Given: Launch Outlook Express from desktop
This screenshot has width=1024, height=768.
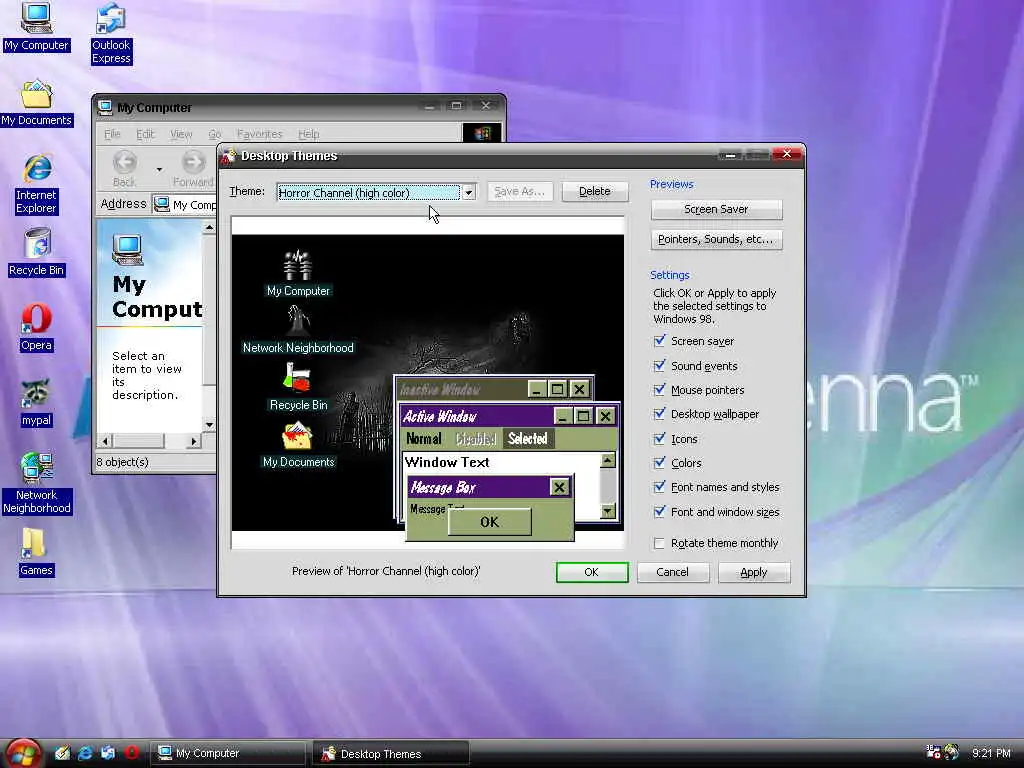Looking at the screenshot, I should (x=110, y=18).
